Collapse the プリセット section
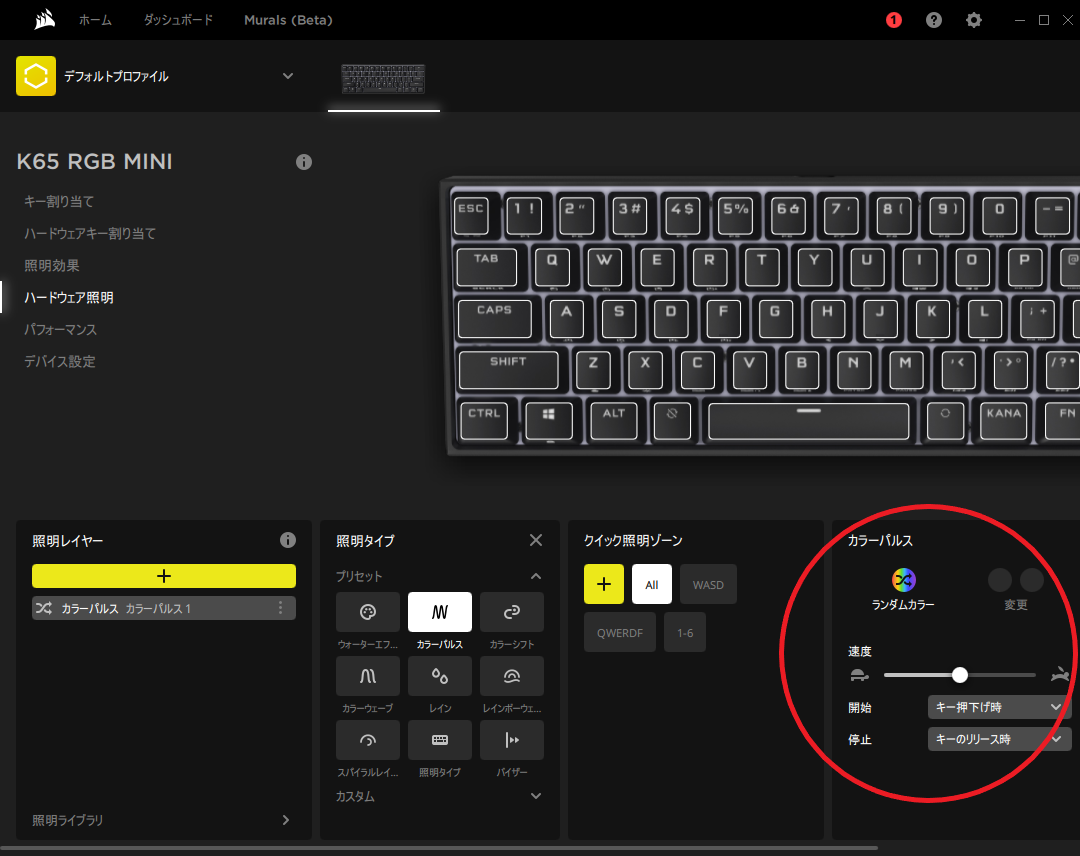The width and height of the screenshot is (1080, 856). tap(536, 576)
